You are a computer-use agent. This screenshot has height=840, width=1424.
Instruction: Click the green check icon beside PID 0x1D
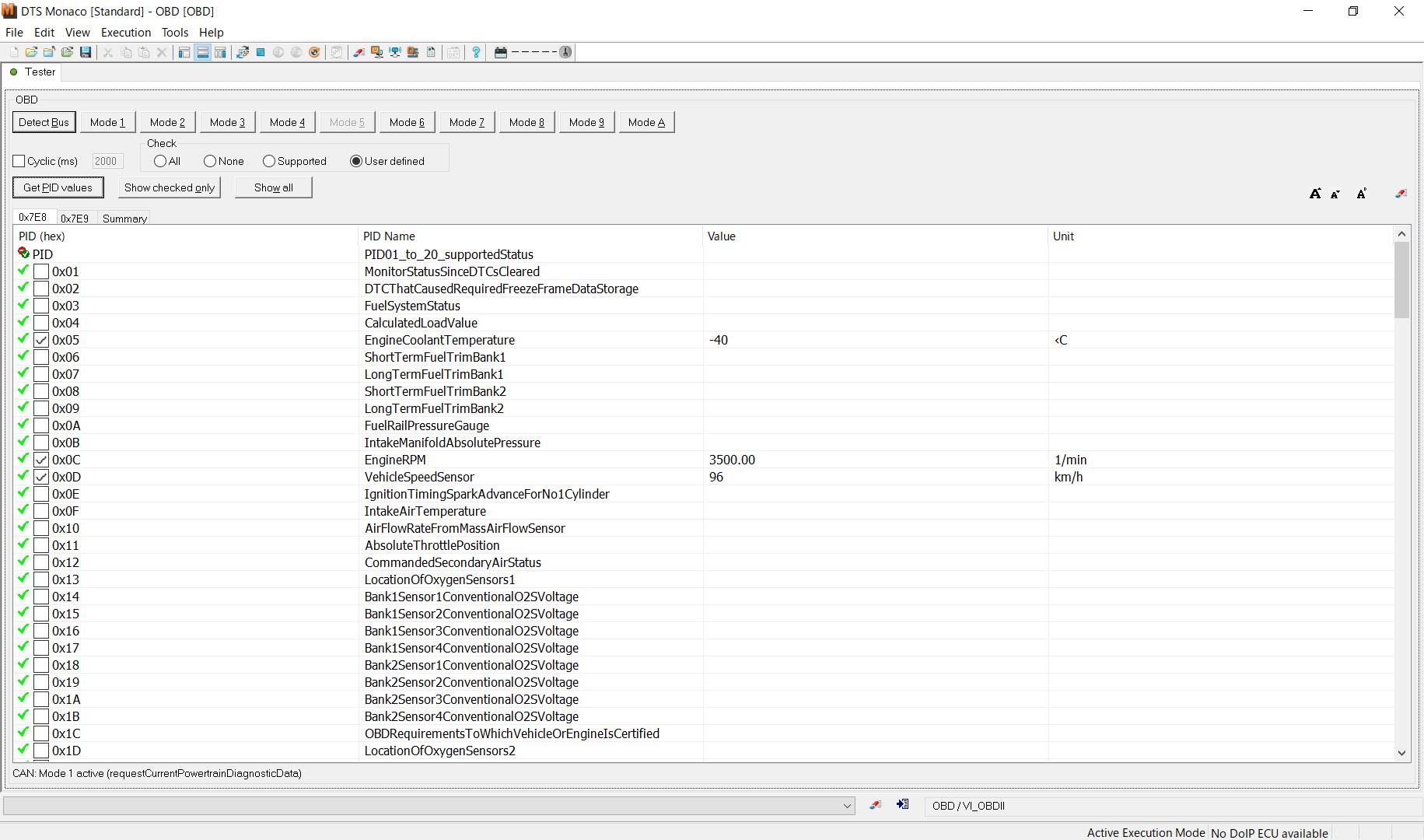coord(23,749)
